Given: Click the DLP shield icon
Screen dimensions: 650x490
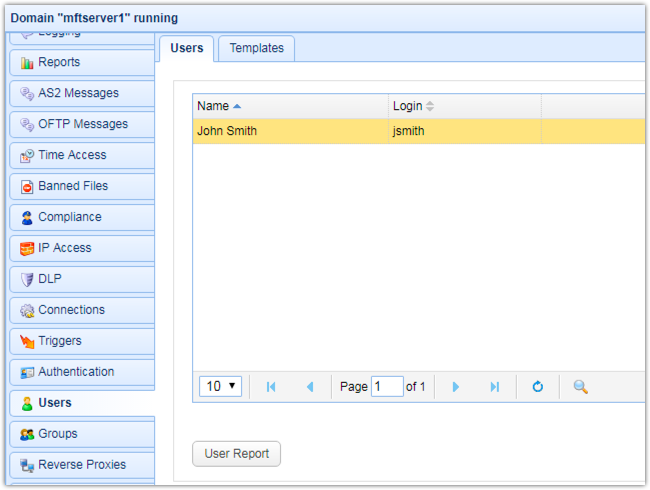Looking at the screenshot, I should click(27, 279).
